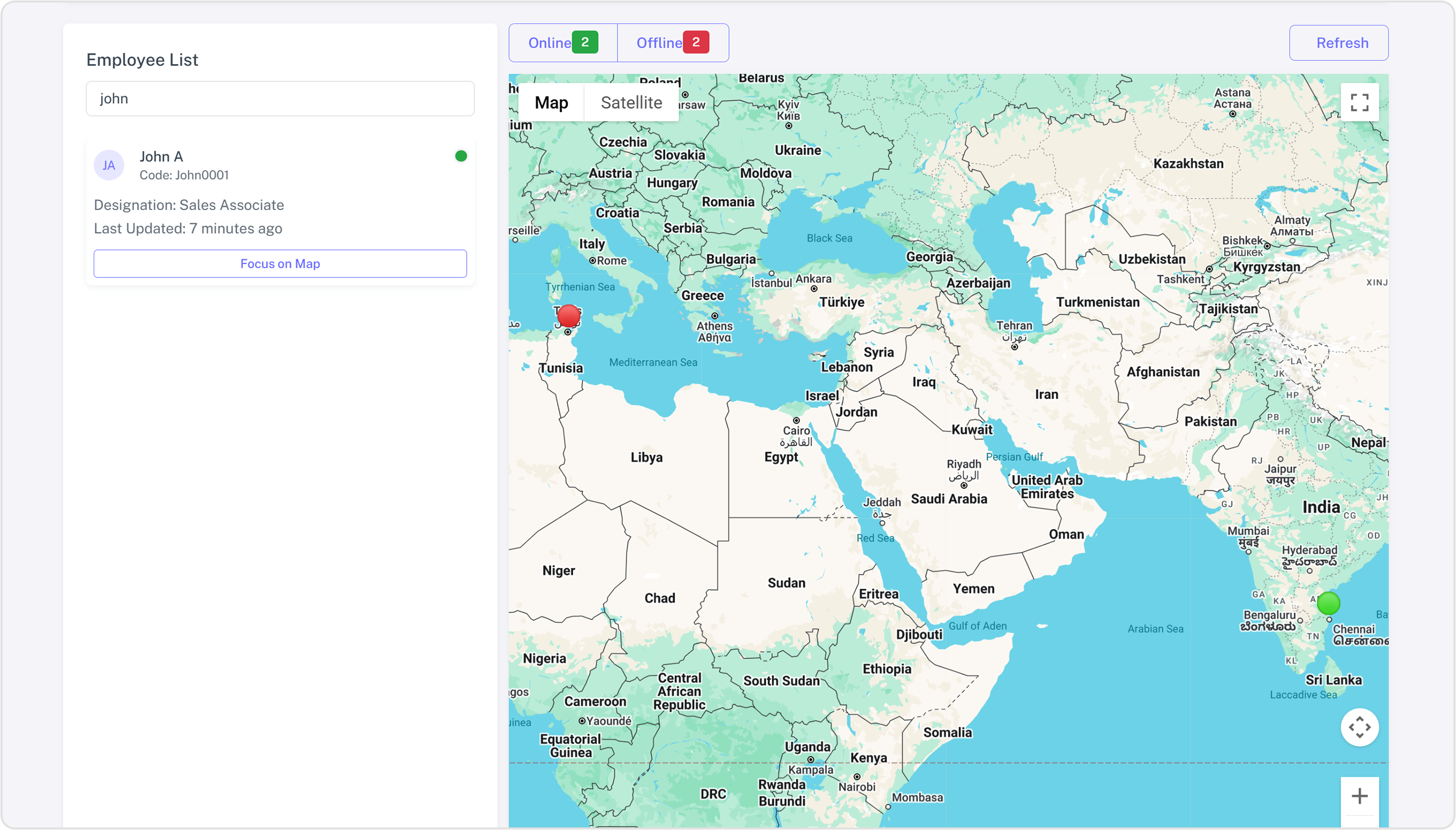Viewport: 1456px width, 830px height.
Task: Click the Sri Lanka label on map
Action: 1333,679
